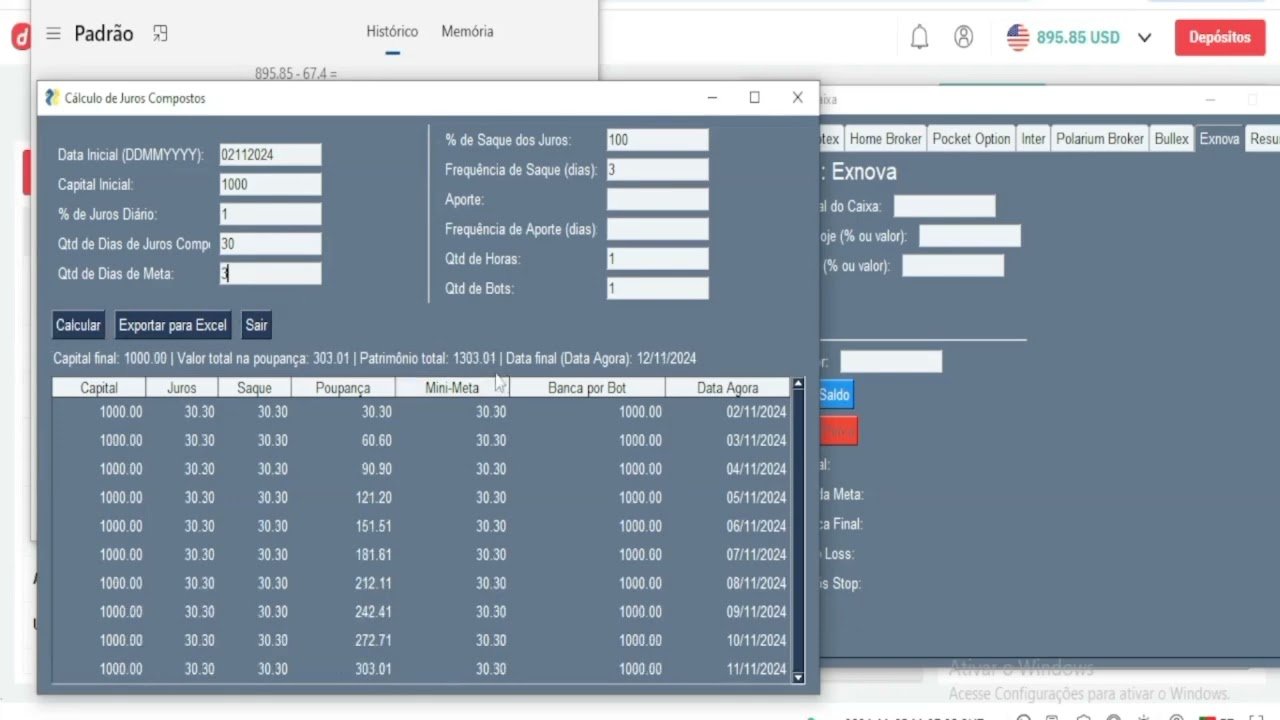Maximize the Cálculo de Juros Compostos window
This screenshot has height=720, width=1280.
click(755, 97)
